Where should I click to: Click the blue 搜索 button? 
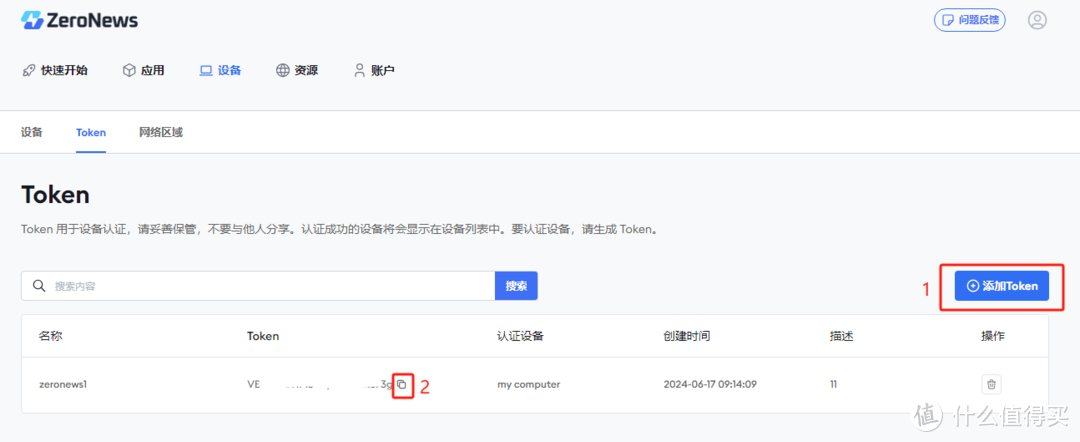[516, 286]
